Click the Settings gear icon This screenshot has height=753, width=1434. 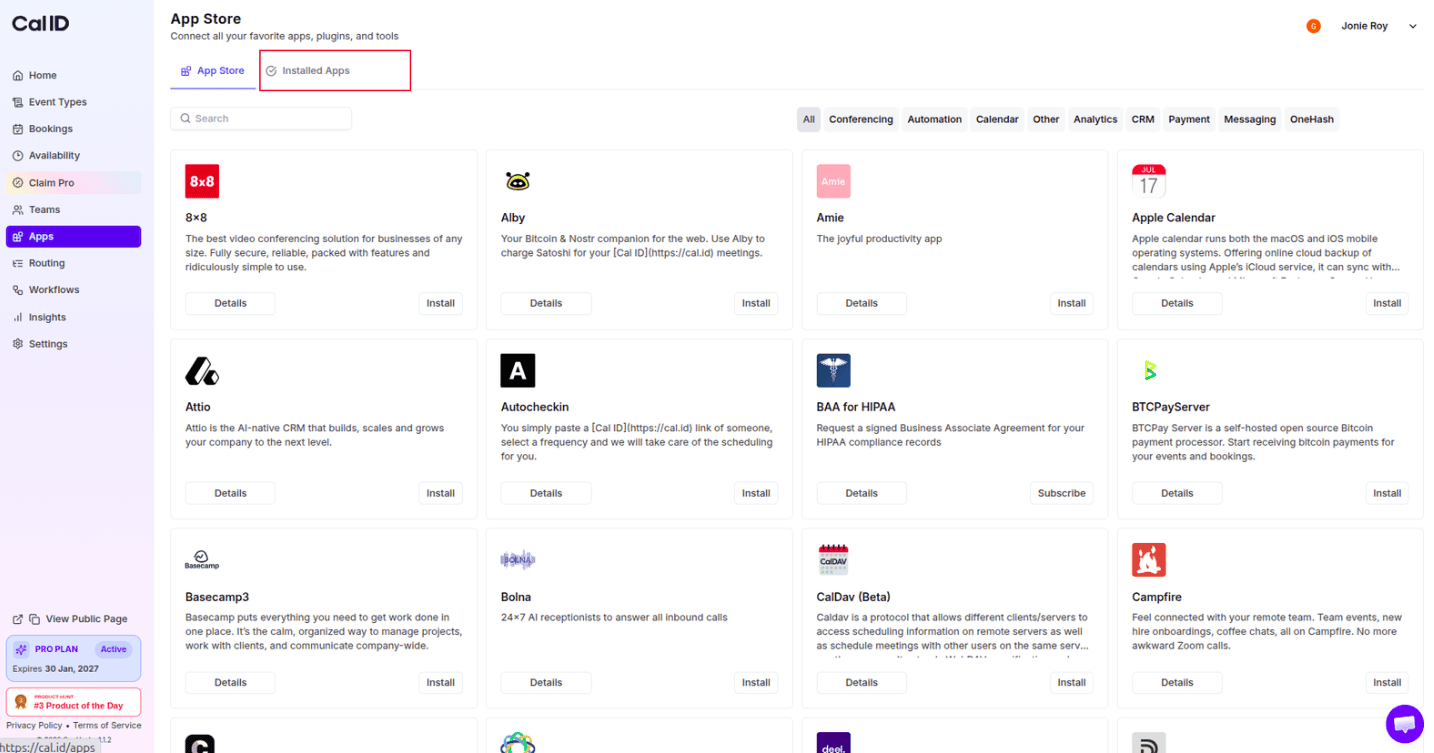(18, 344)
